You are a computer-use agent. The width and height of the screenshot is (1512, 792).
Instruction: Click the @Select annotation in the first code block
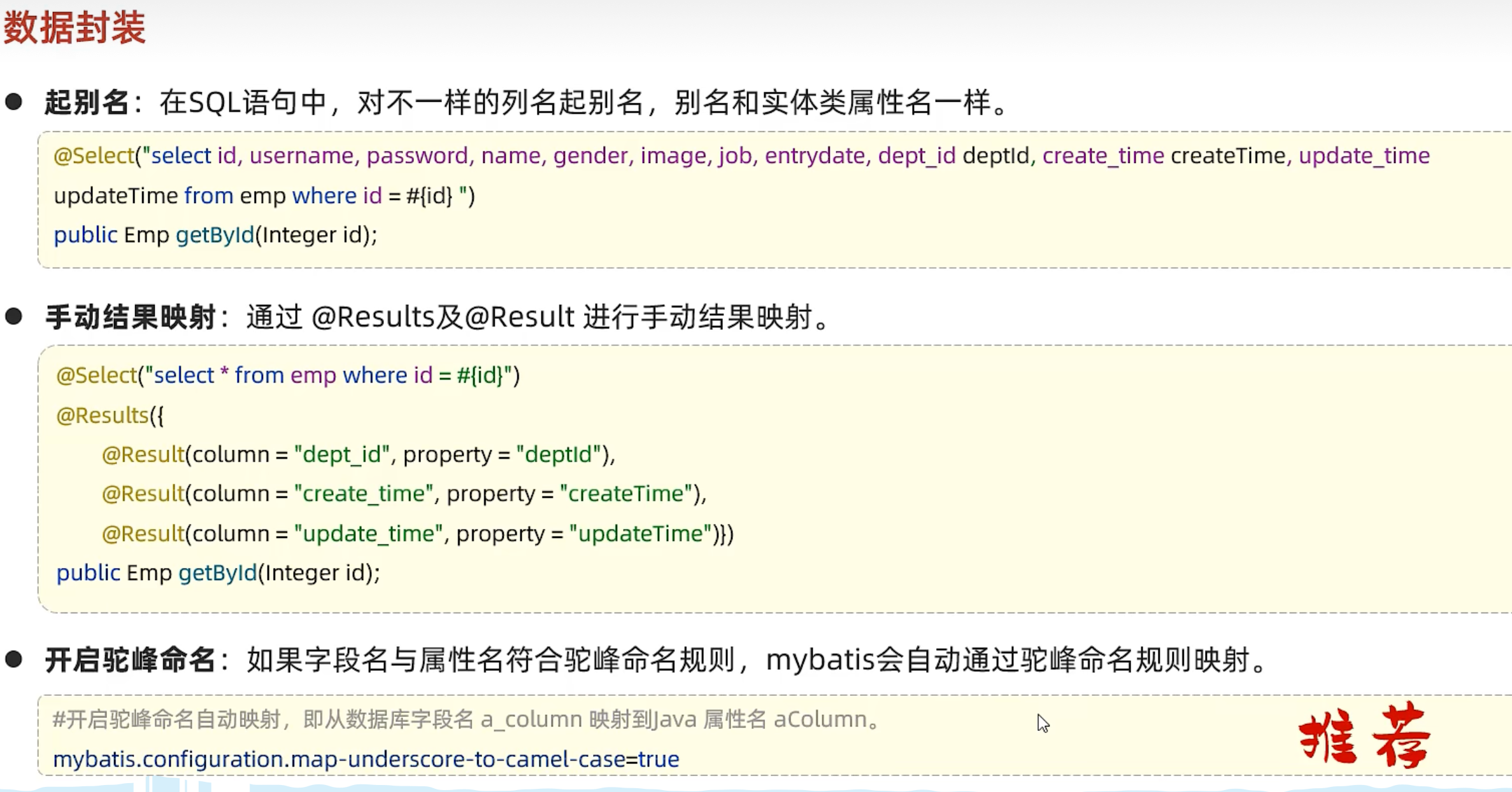pos(94,155)
